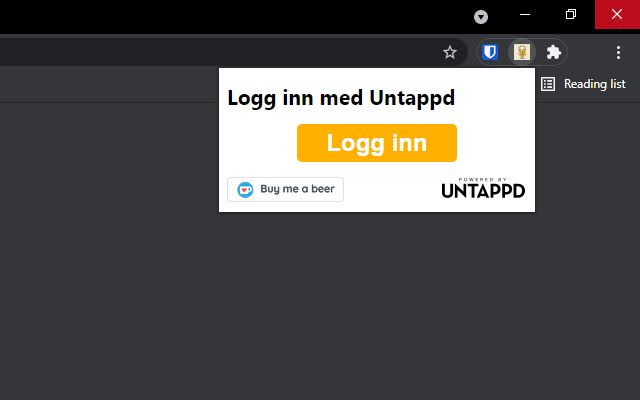Open the Bitwarden extension

point(490,52)
